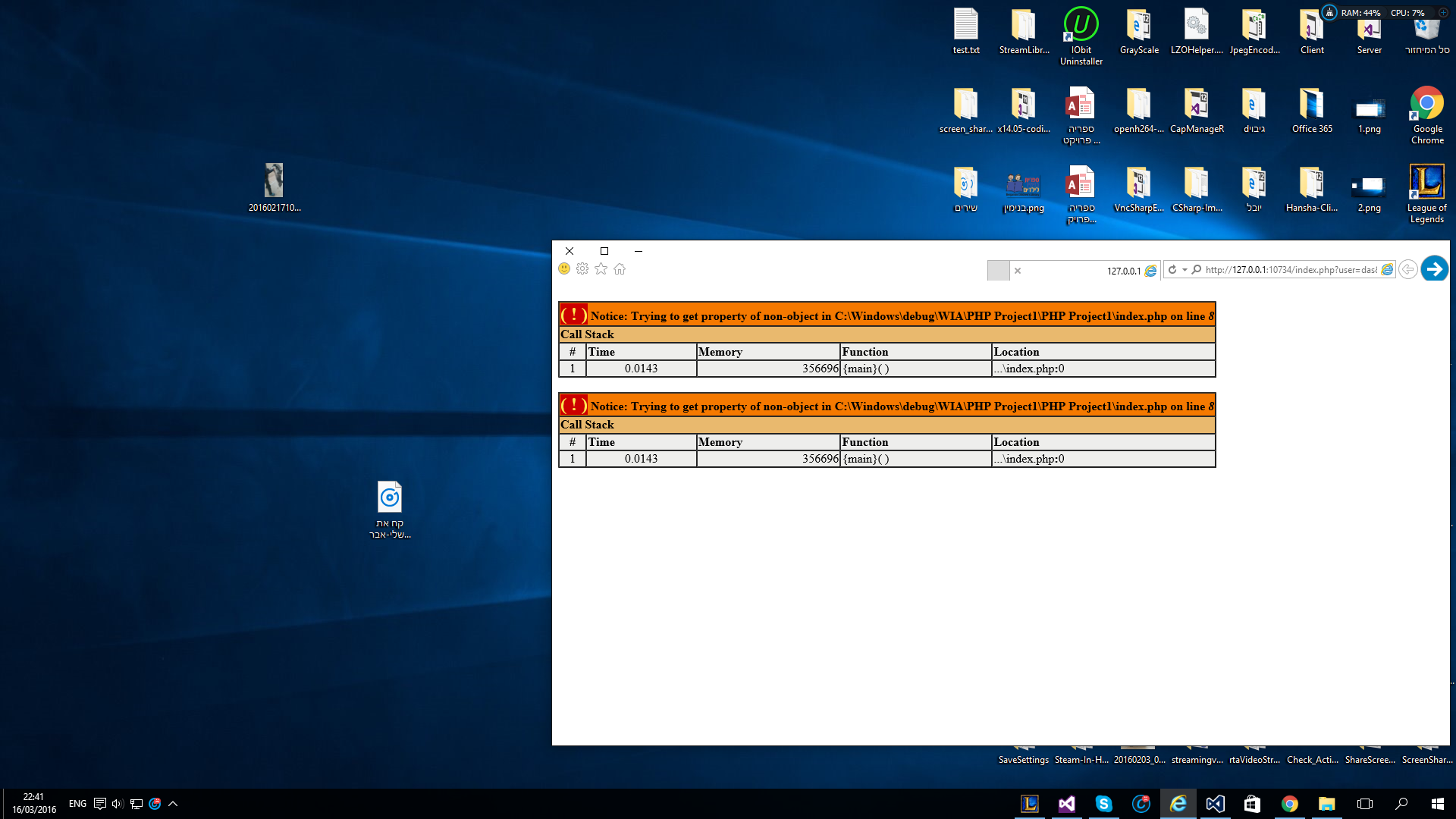The image size is (1456, 819).
Task: Select the 2016021710... image on desktop
Action: (275, 187)
